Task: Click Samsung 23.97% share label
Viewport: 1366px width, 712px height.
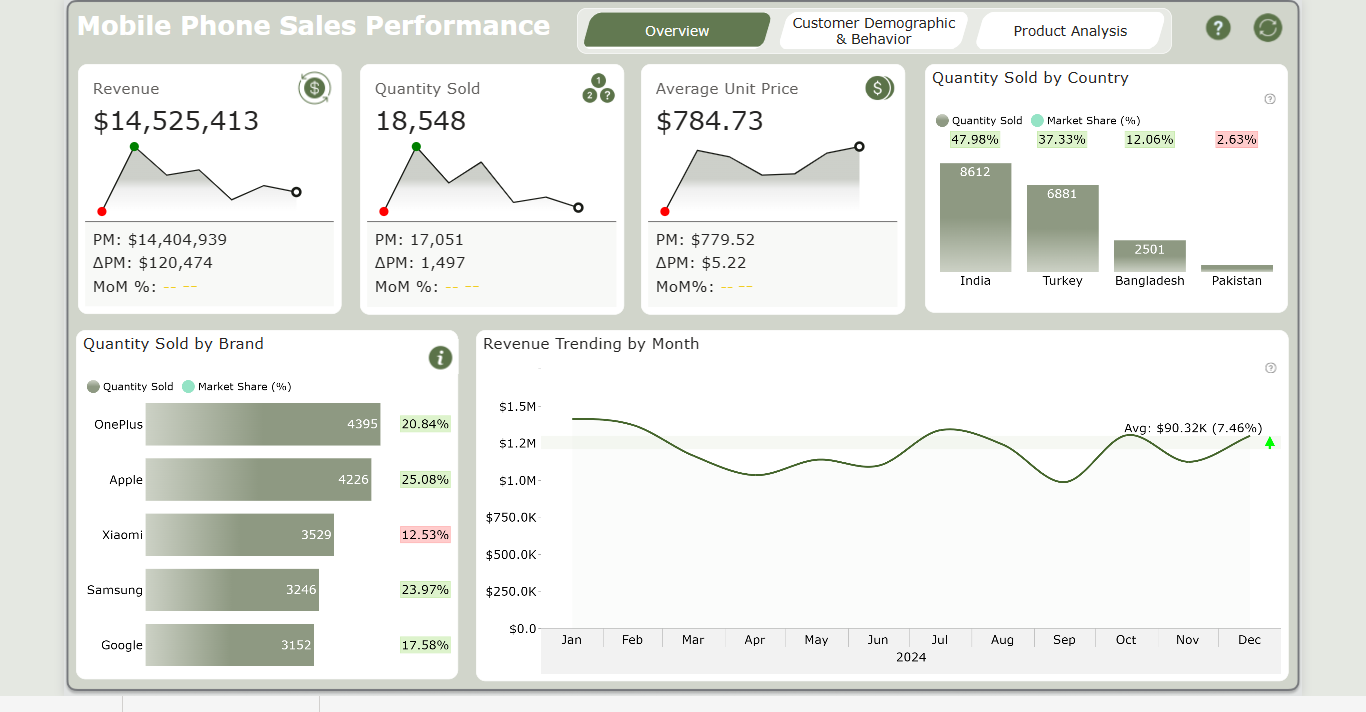Action: (425, 590)
